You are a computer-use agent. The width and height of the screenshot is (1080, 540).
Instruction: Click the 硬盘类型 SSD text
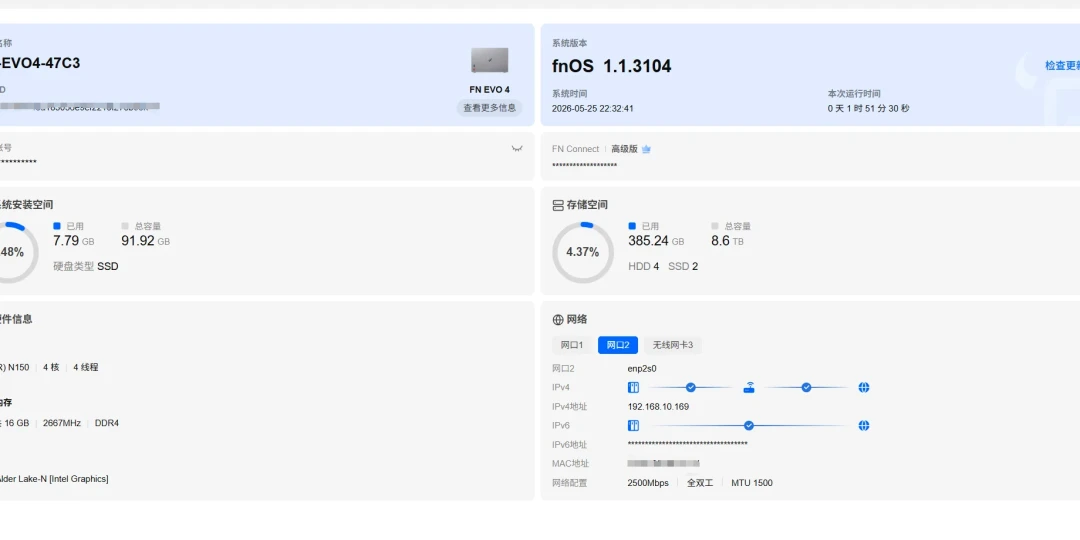[x=86, y=267]
